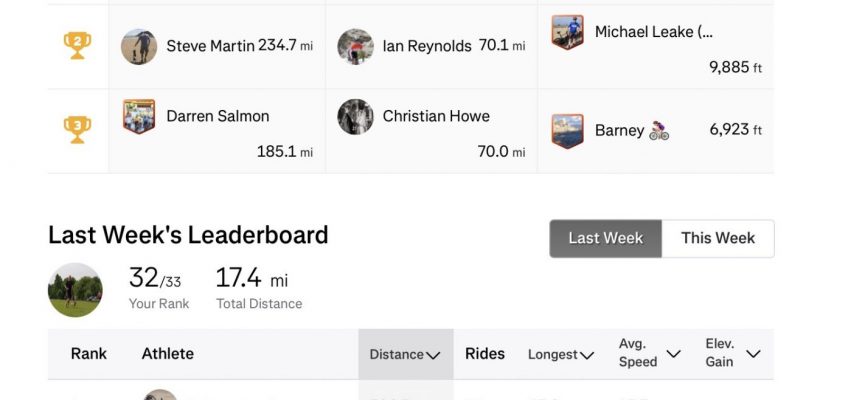Open Christian Howe's name link
Screen dimensions: 848x400
point(436,116)
